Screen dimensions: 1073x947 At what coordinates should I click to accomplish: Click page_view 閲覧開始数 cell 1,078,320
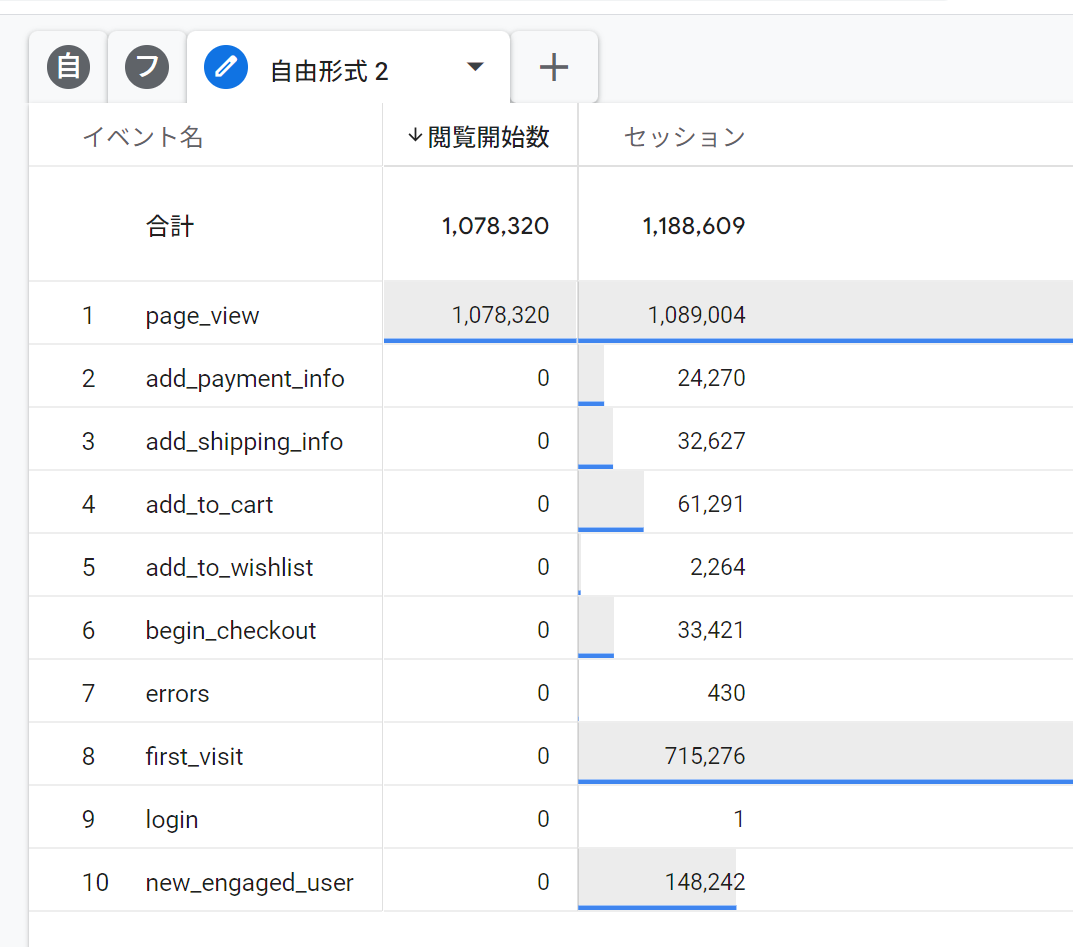501,315
